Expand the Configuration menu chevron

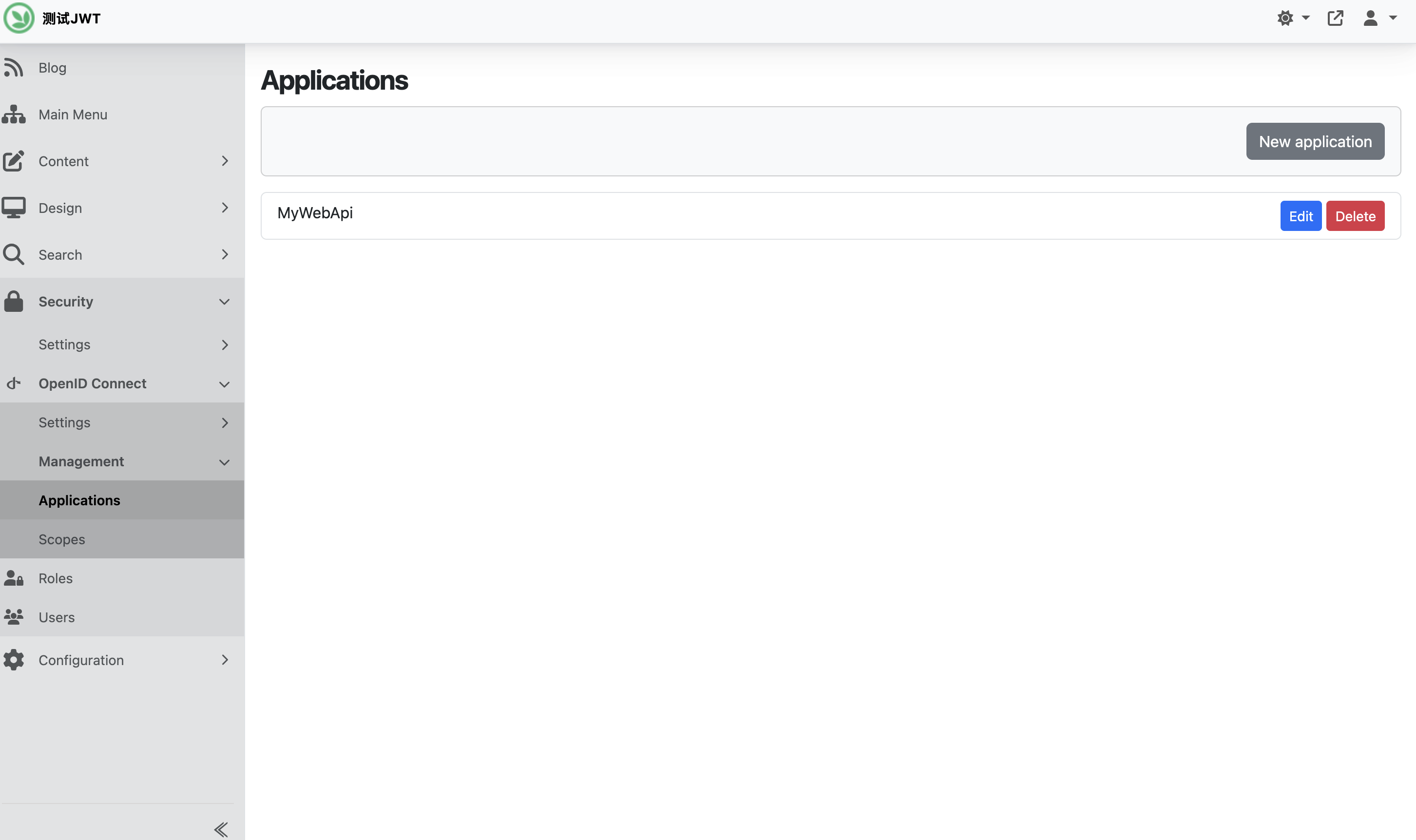click(225, 660)
